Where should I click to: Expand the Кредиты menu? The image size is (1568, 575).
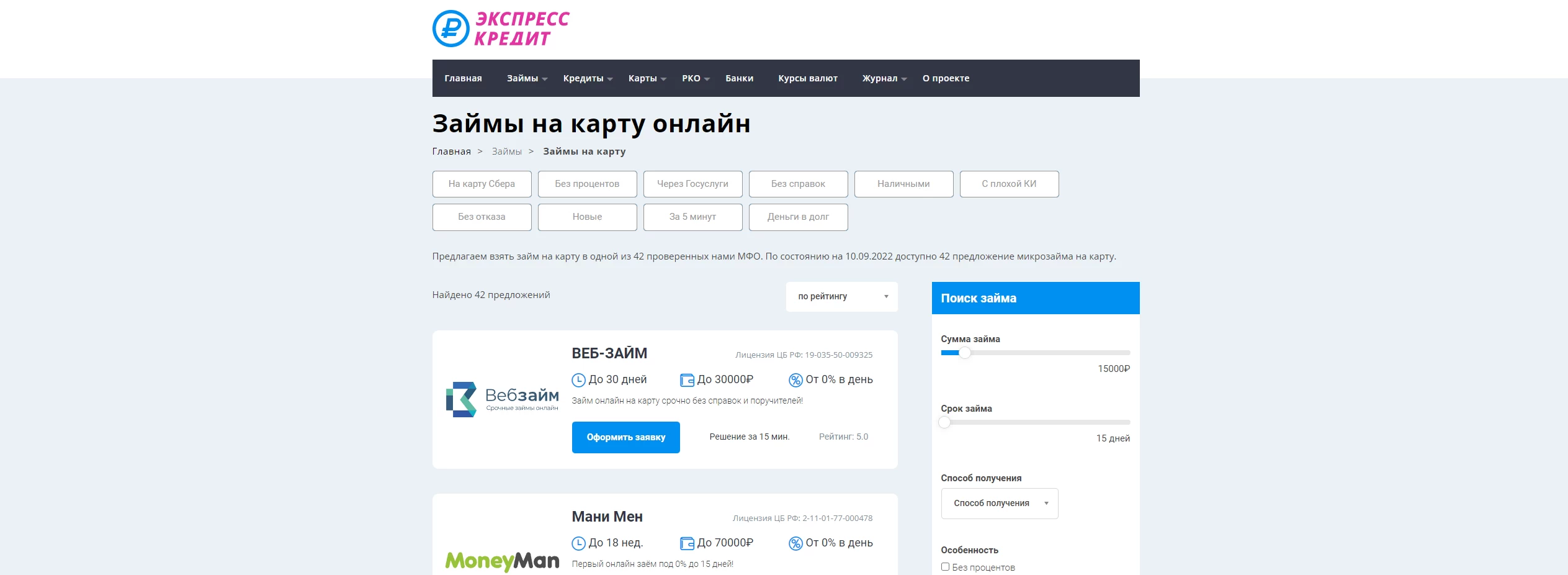tap(588, 78)
